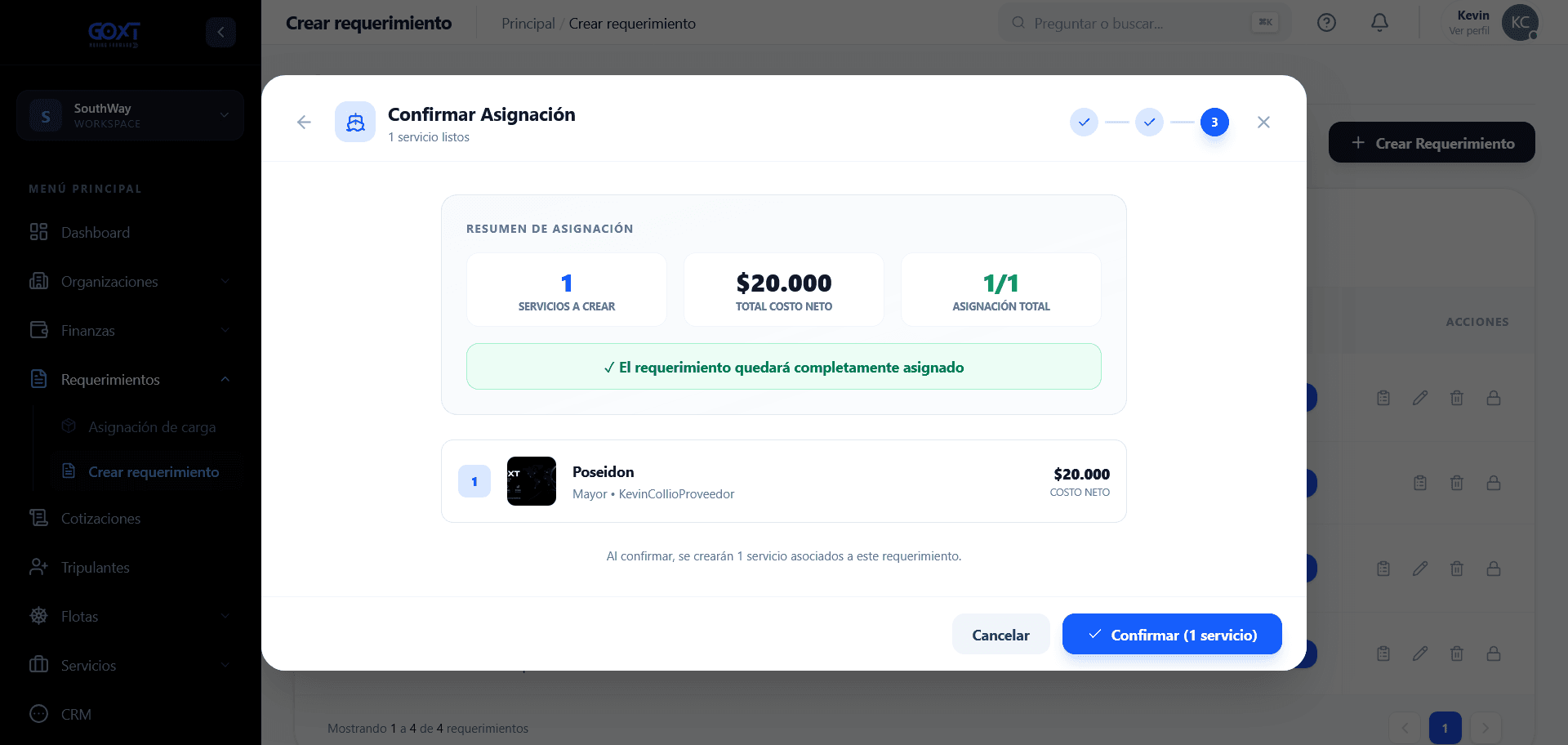Focus the Preguntar o buscar search field
Viewport: 1568px width, 745px height.
coord(1143,23)
